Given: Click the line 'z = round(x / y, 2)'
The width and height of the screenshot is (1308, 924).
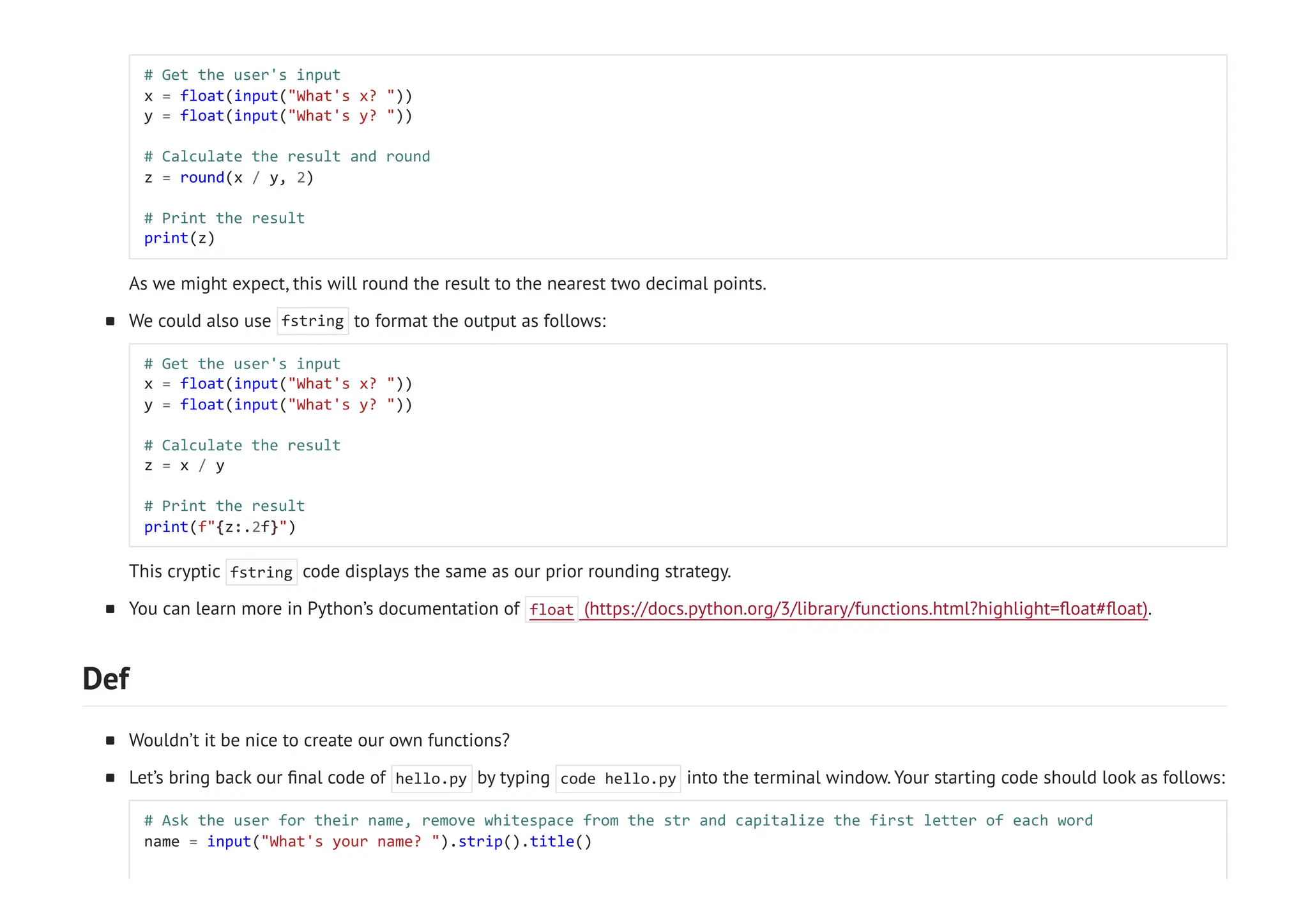Looking at the screenshot, I should coord(229,178).
